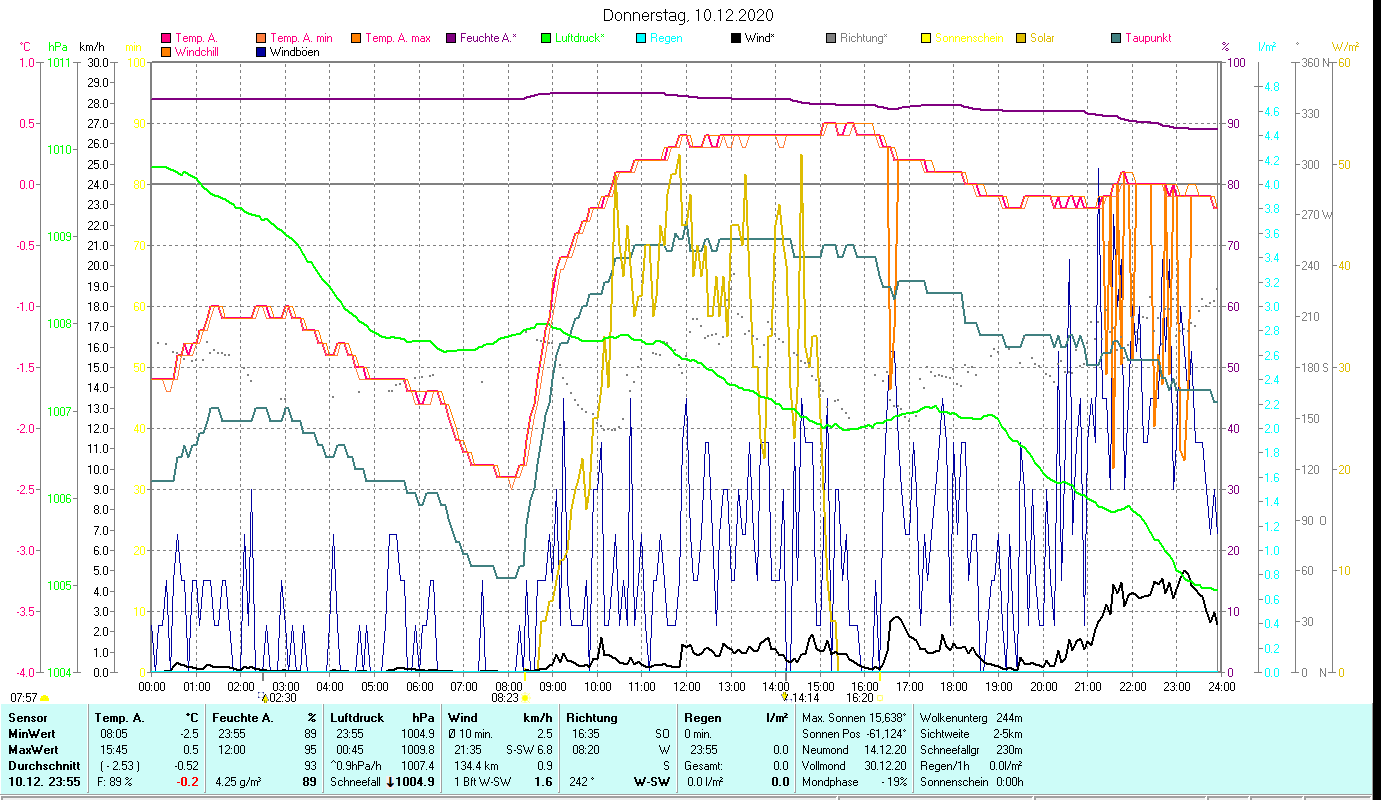
Task: Click the timestamp 10.12. 23:55
Action: [45, 782]
